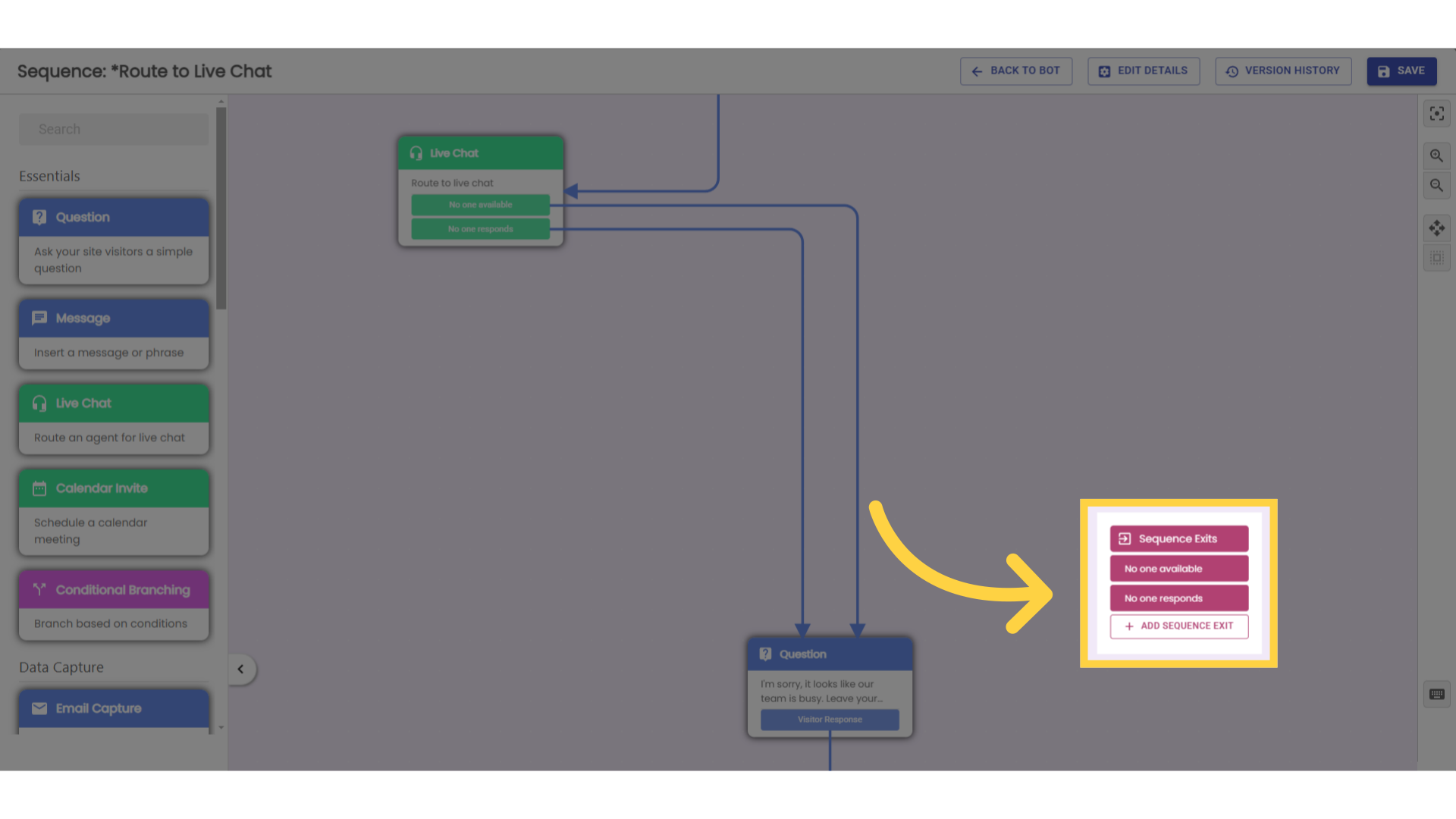Screen dimensions: 1456x819
Task: Click the Calendar Invite icon in sidebar
Action: tap(39, 488)
